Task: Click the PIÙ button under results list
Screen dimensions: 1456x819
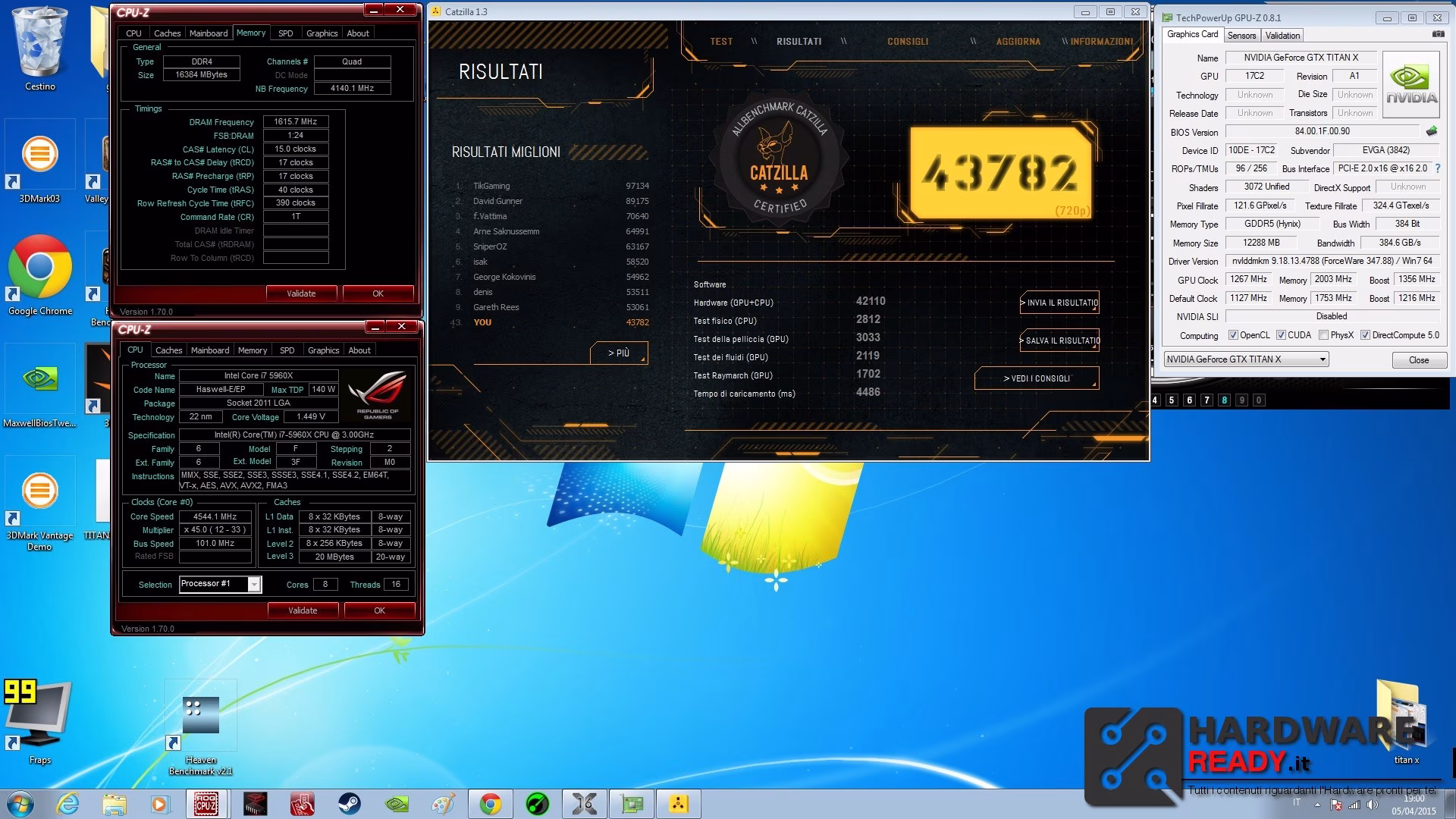Action: pyautogui.click(x=619, y=353)
